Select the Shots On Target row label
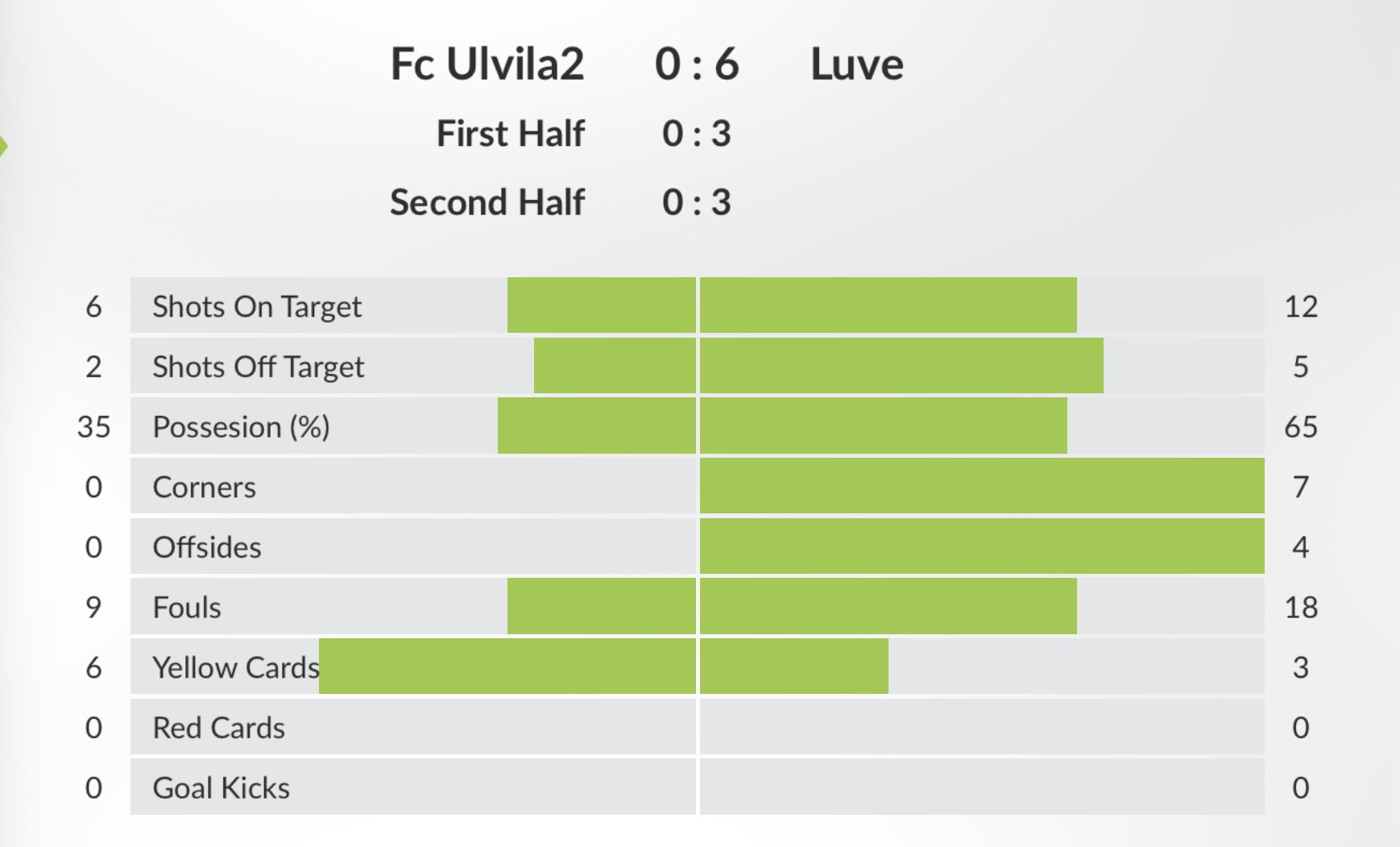 click(257, 306)
